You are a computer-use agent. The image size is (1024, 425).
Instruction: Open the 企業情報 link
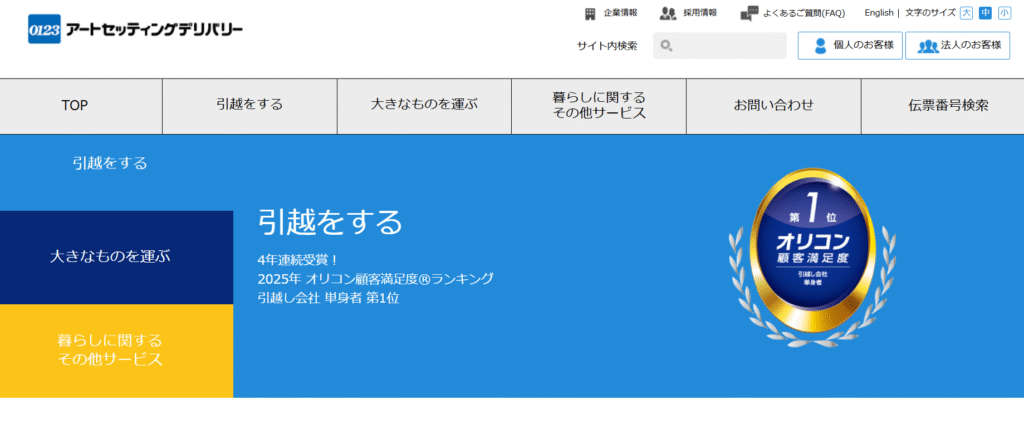[620, 13]
